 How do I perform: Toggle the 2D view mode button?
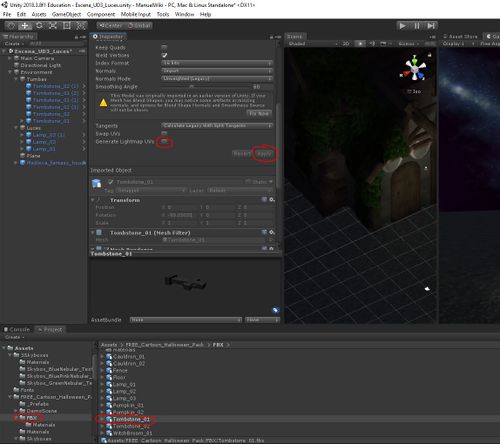(346, 44)
